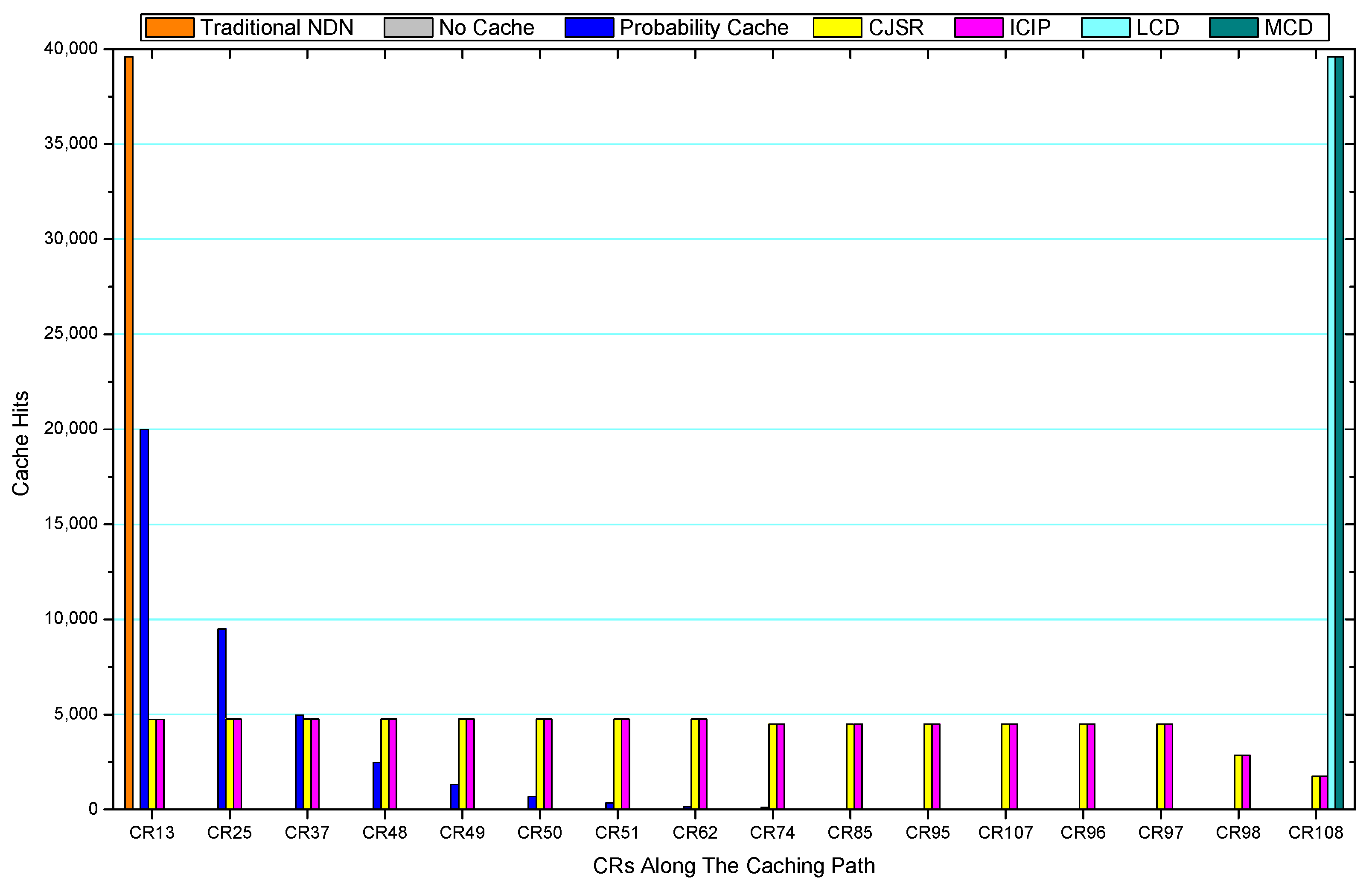
Task: Click the yellow CJSR bar at CR98
Action: pyautogui.click(x=1238, y=782)
